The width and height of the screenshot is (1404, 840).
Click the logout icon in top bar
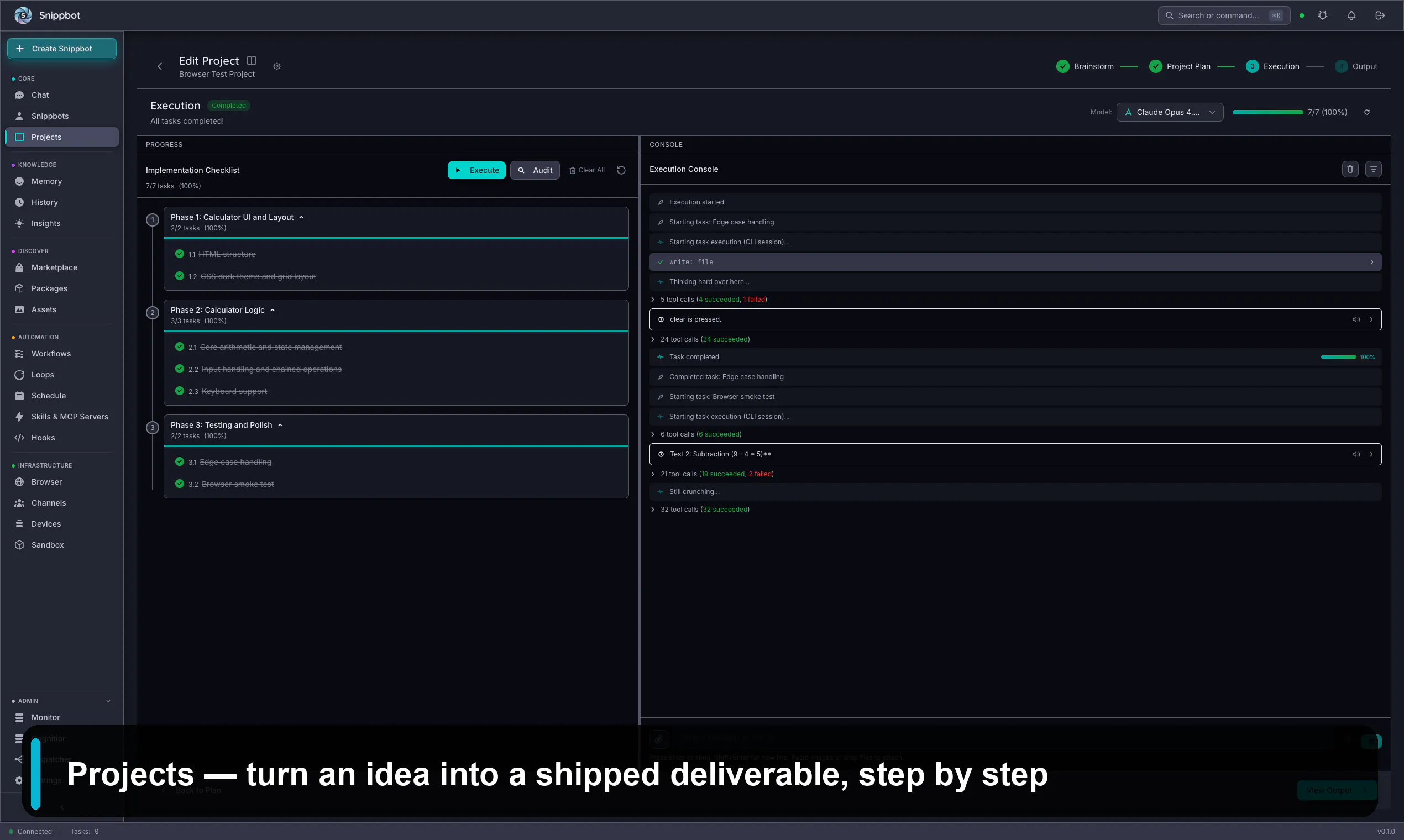[x=1380, y=15]
